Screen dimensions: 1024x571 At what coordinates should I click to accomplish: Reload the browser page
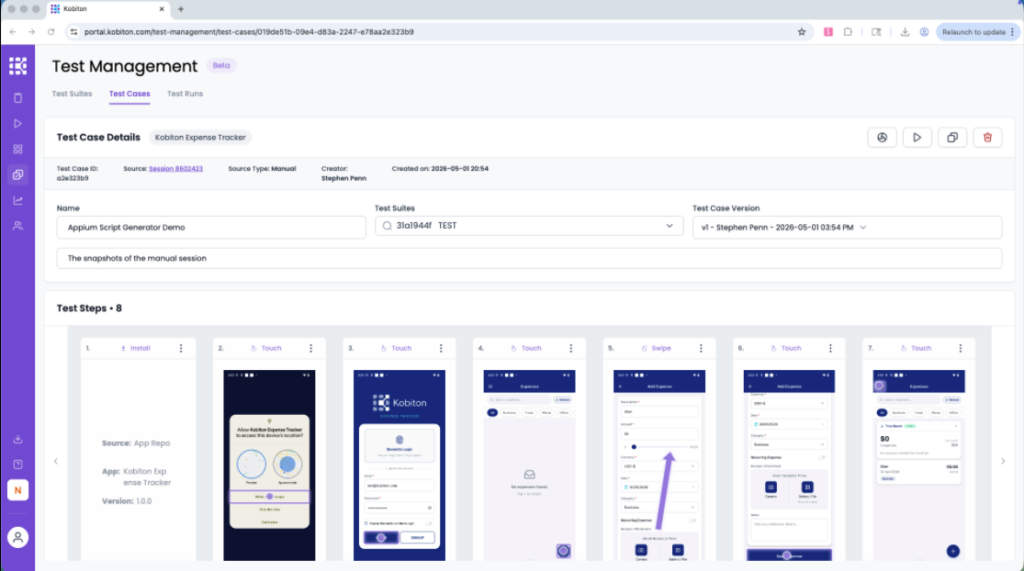click(x=51, y=31)
